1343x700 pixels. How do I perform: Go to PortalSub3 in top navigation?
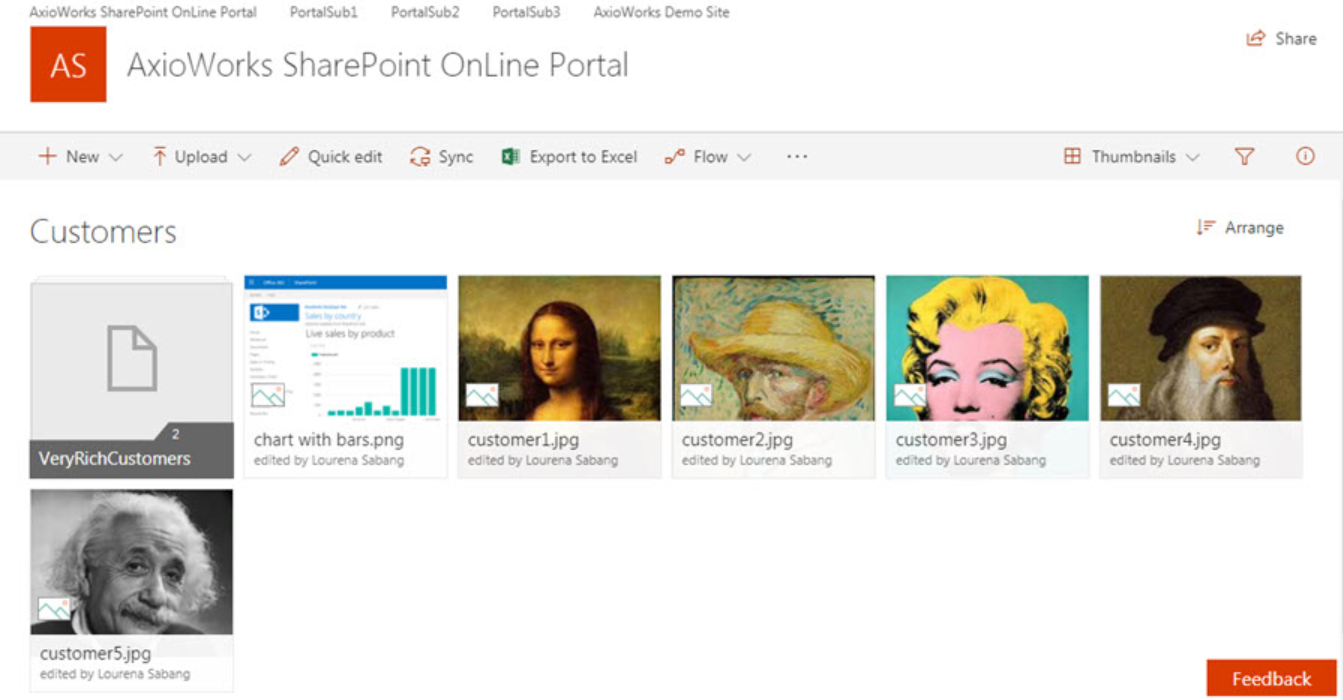(526, 13)
